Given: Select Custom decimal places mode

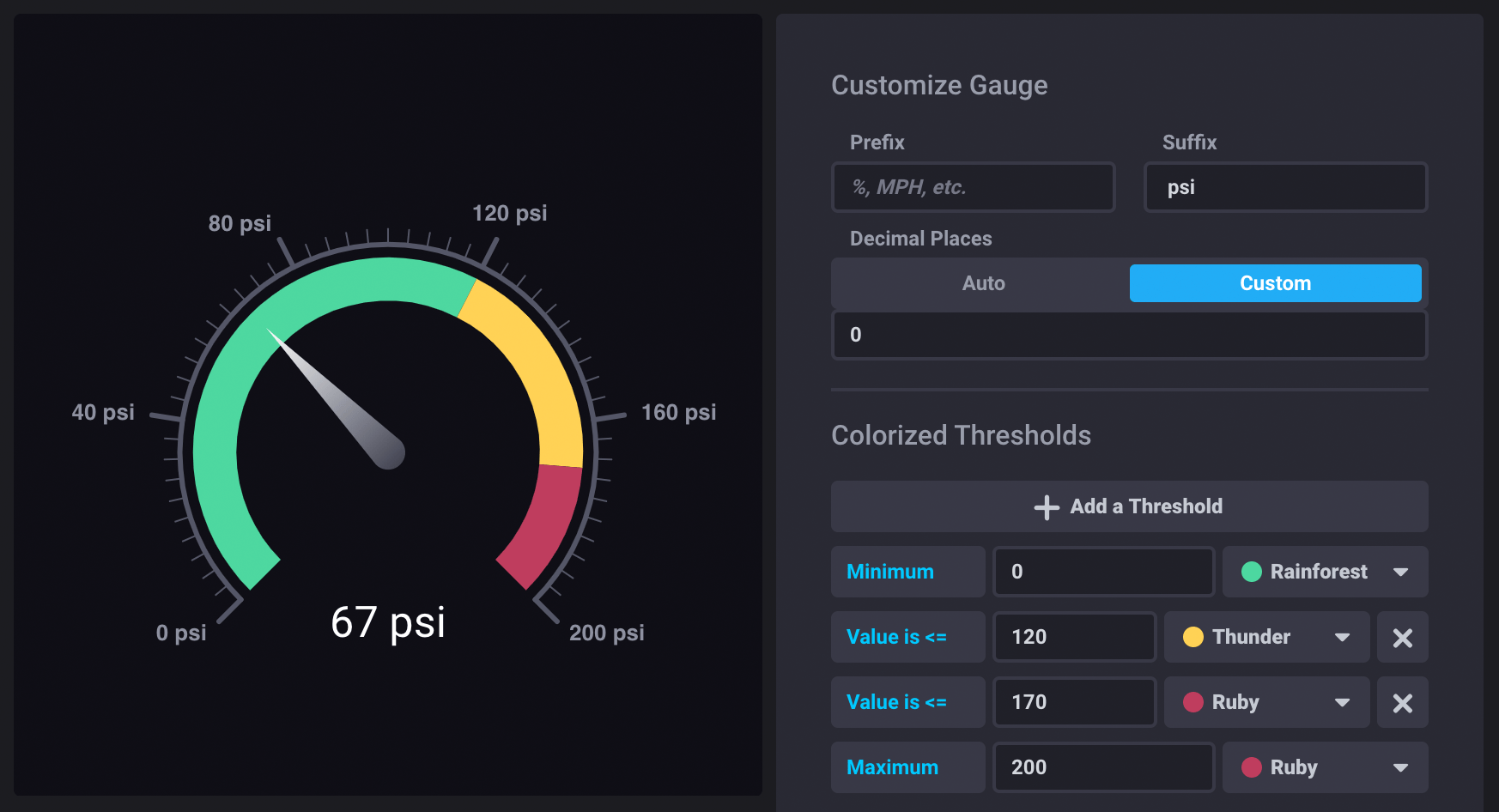Looking at the screenshot, I should (1275, 283).
